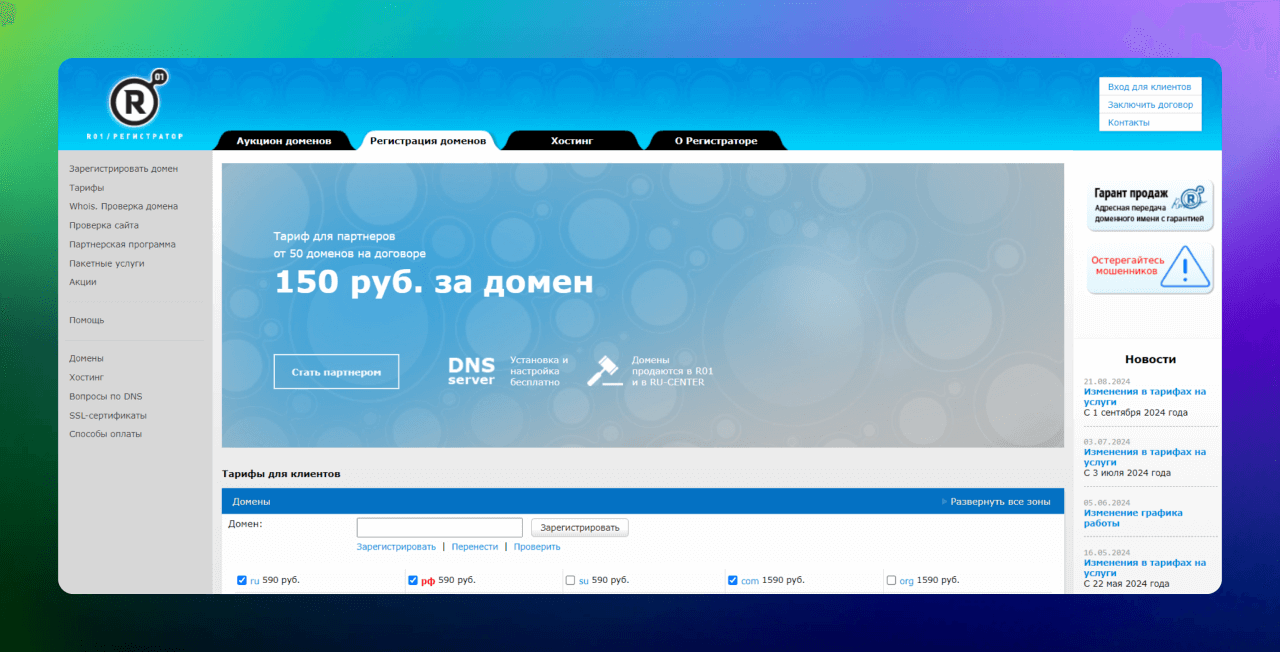Open Партнерская программа sidebar item
Image resolution: width=1280 pixels, height=652 pixels.
123,245
